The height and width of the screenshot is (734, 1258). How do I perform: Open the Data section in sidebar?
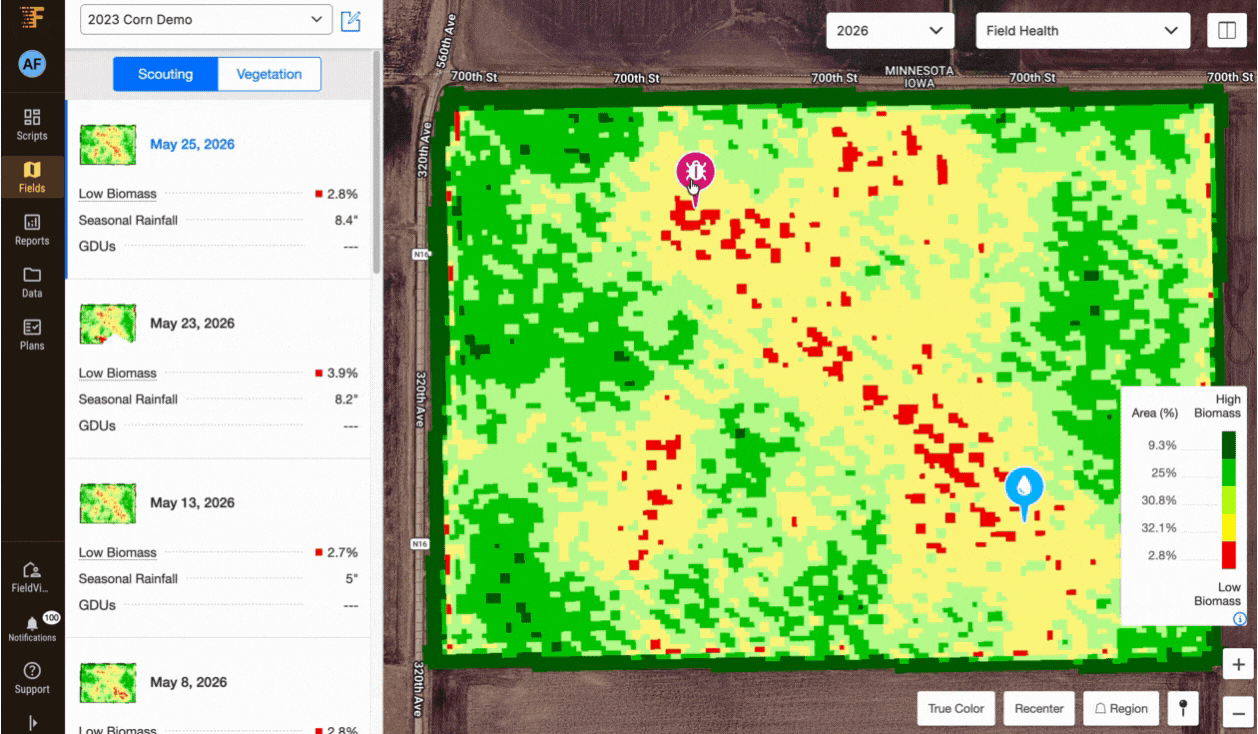pos(32,282)
